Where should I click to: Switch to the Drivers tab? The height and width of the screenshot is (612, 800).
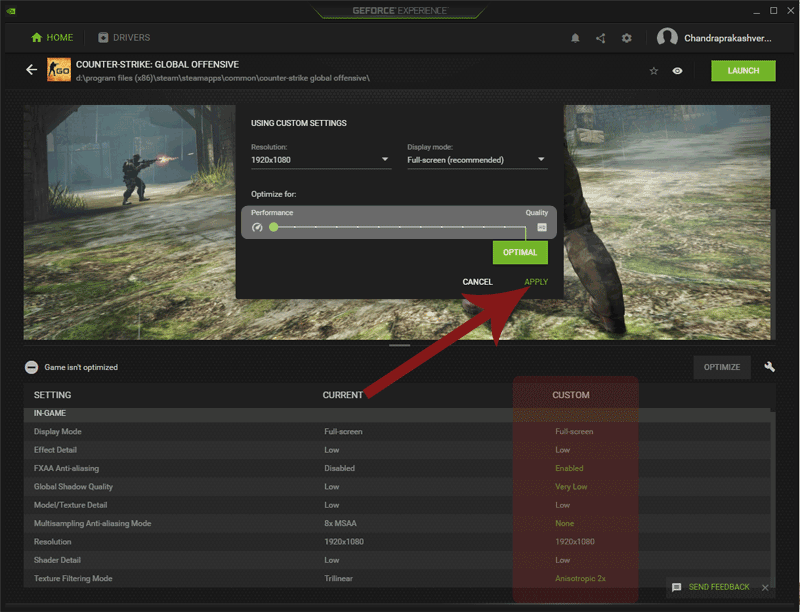tap(124, 38)
